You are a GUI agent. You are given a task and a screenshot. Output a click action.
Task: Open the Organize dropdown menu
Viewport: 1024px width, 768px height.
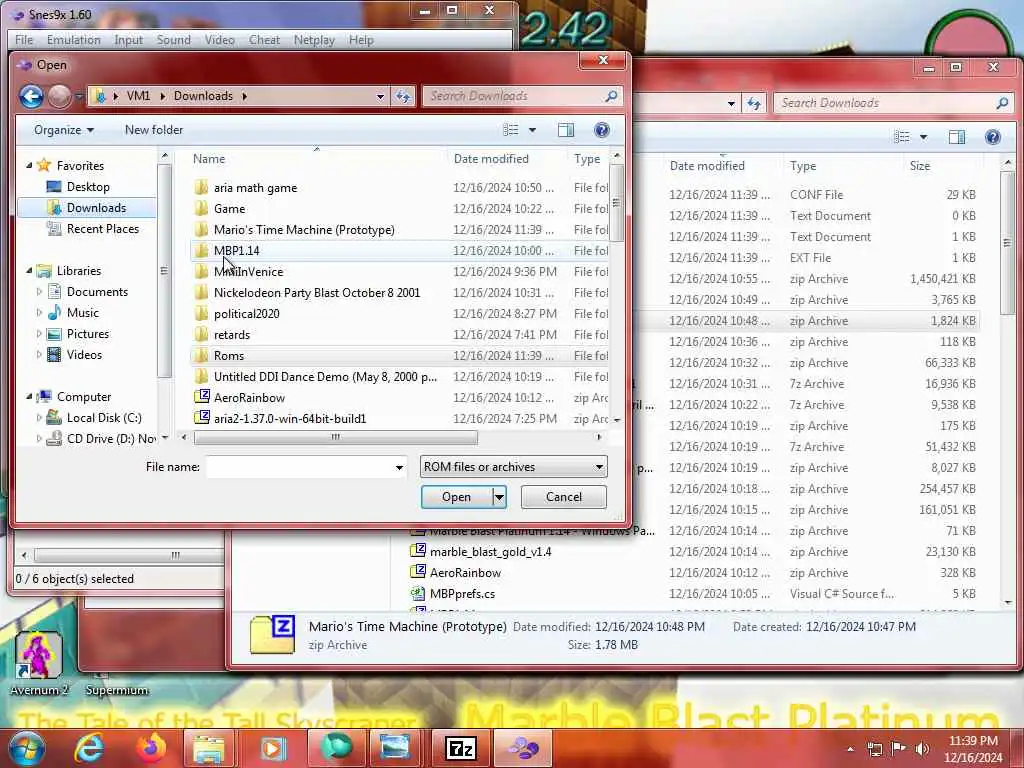(64, 130)
